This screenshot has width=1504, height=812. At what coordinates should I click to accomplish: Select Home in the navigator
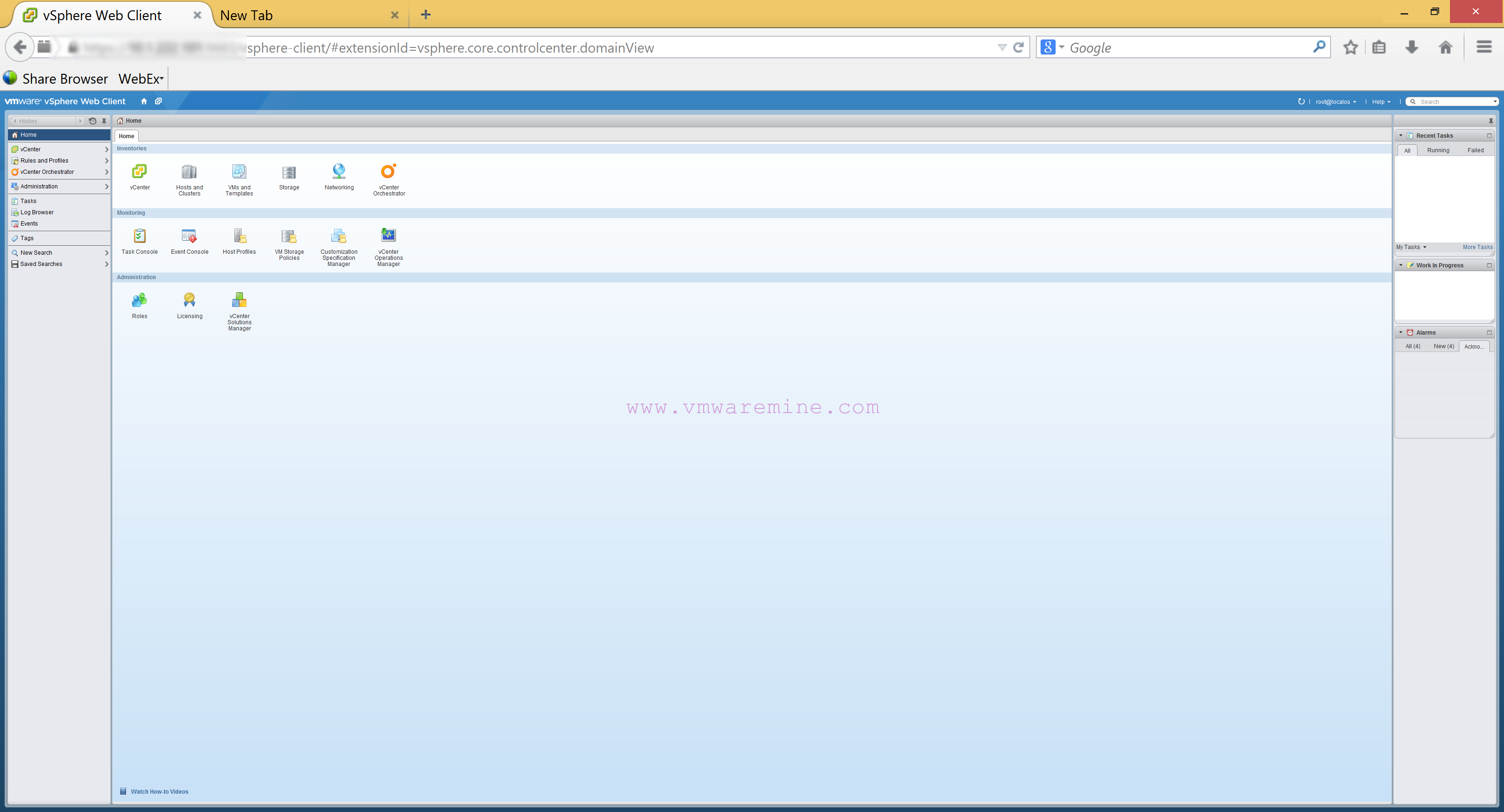click(59, 135)
